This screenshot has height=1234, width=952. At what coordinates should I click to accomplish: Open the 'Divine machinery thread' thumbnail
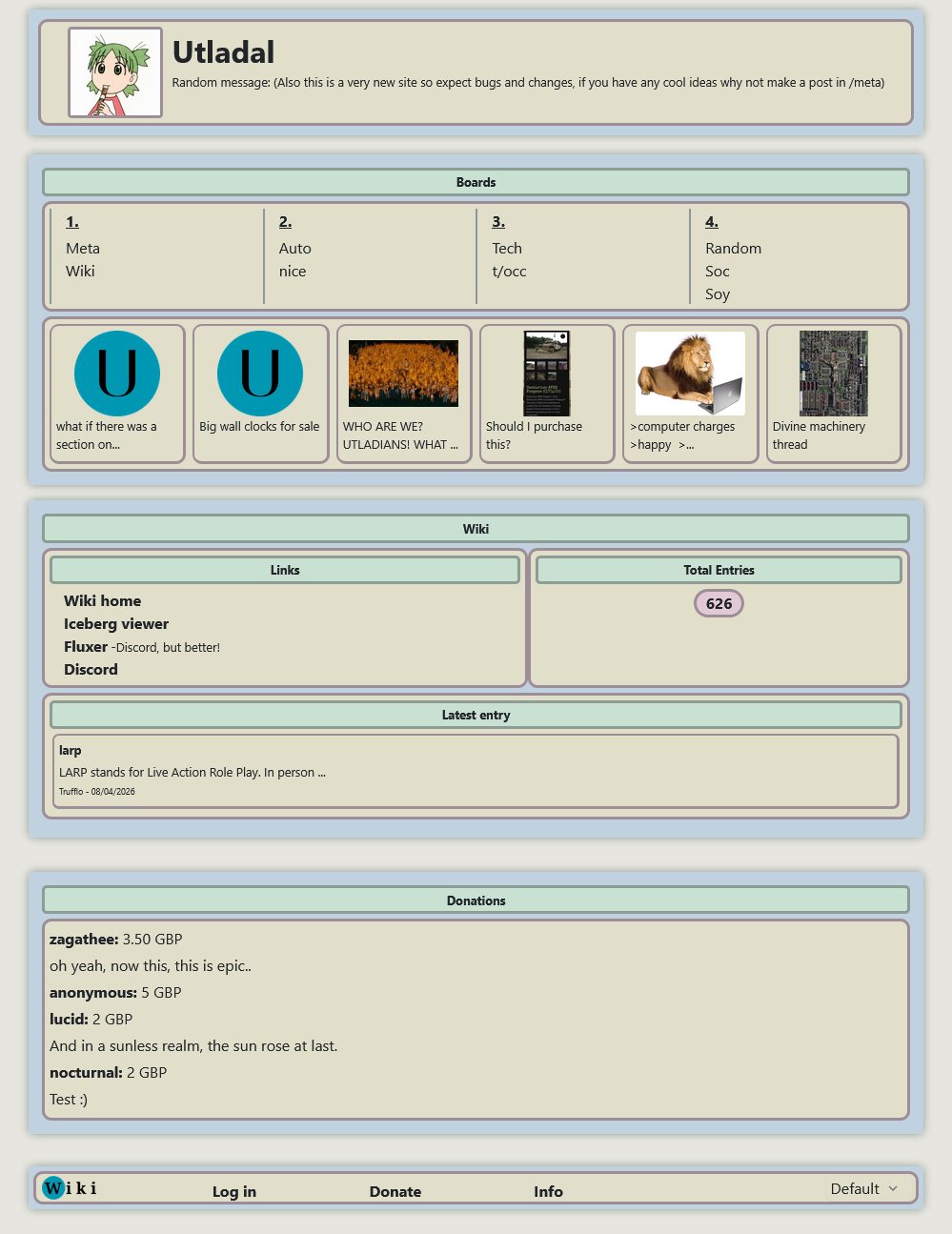coord(833,374)
